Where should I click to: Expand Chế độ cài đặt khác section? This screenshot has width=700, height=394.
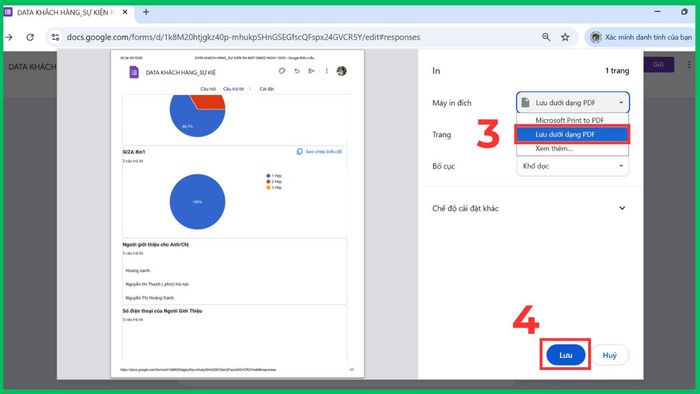(529, 208)
